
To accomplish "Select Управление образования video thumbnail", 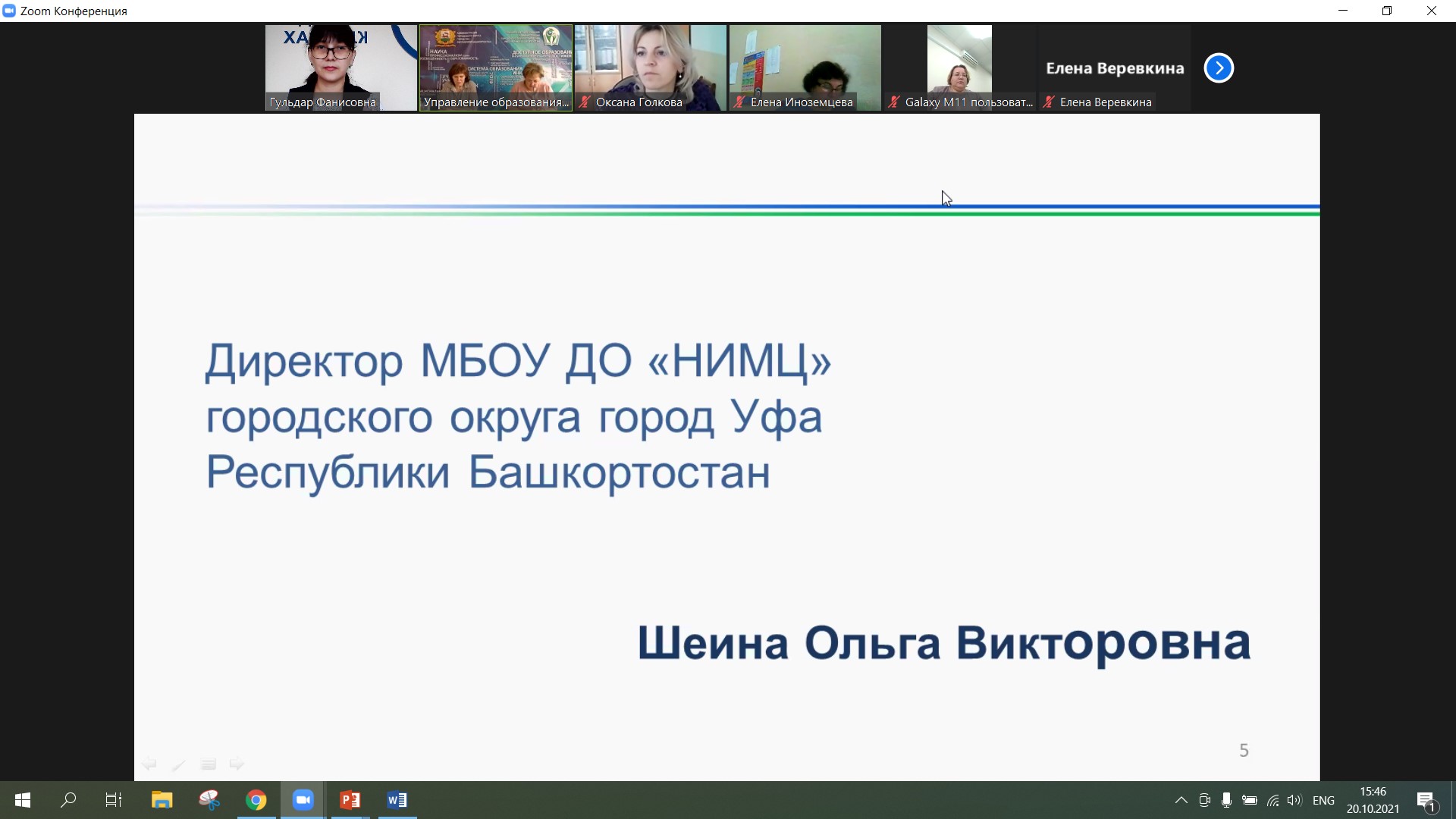I will pyautogui.click(x=496, y=67).
